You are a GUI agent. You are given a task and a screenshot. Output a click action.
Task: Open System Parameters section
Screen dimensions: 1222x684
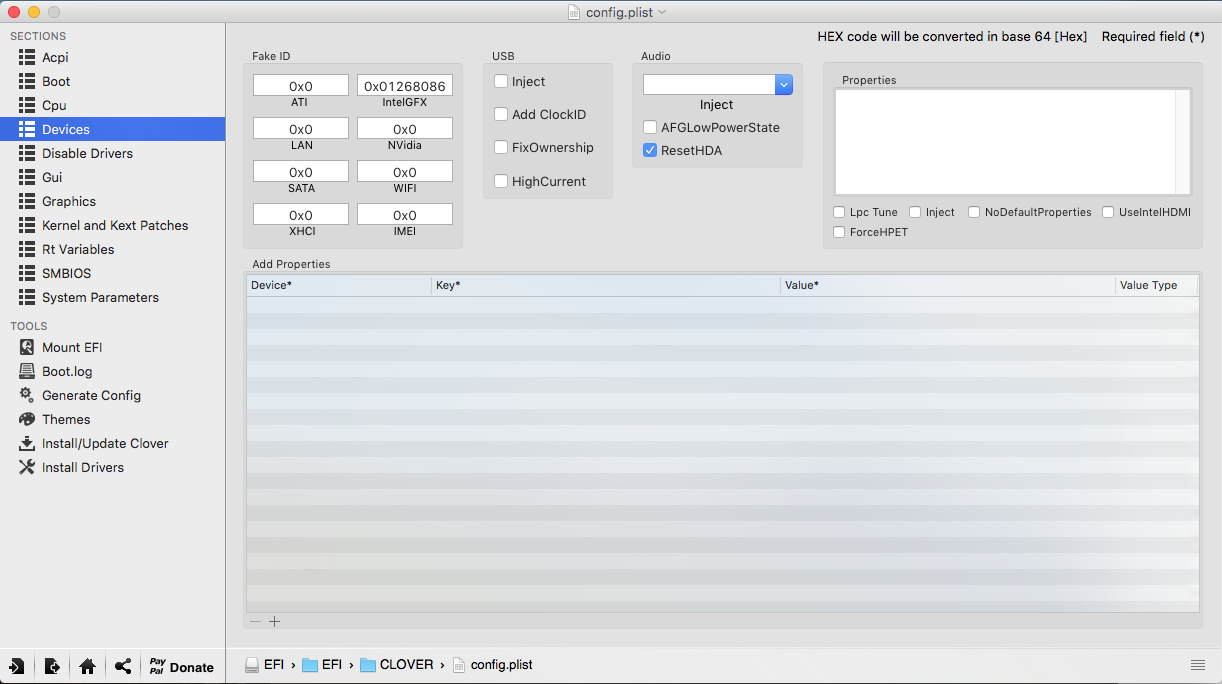(x=112, y=297)
